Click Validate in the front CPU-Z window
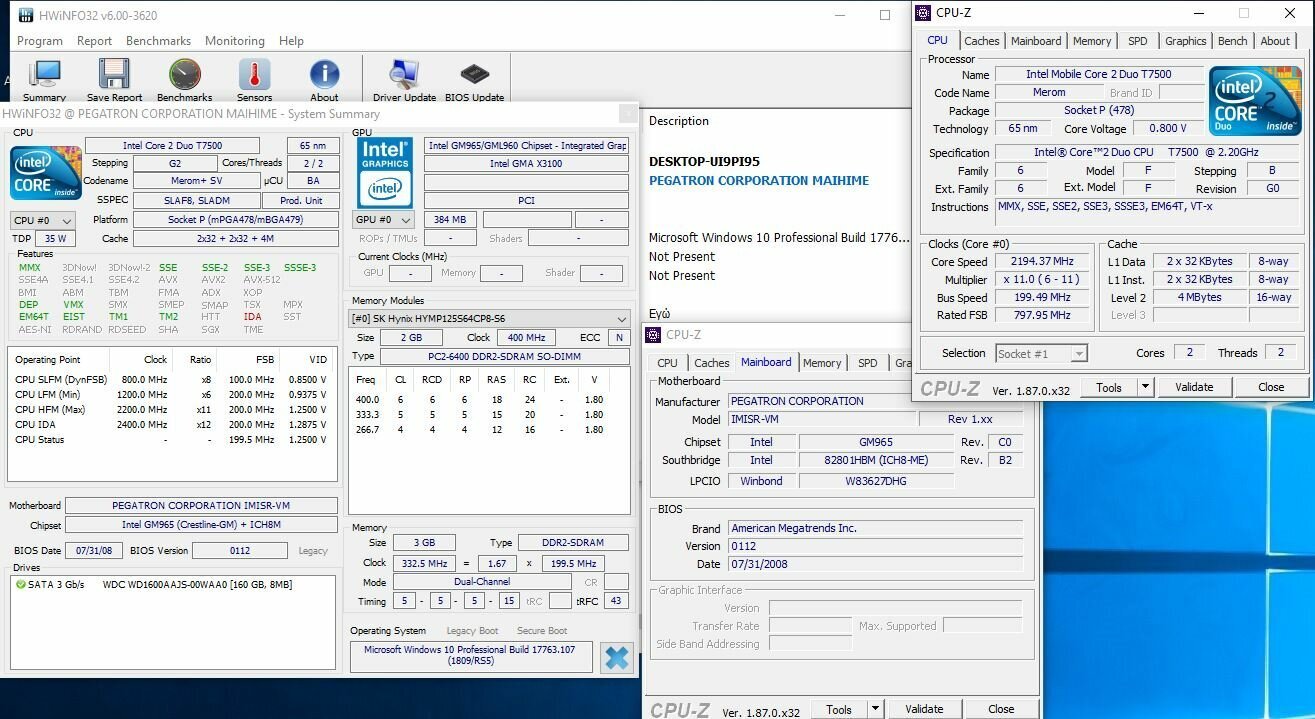 pos(1194,387)
